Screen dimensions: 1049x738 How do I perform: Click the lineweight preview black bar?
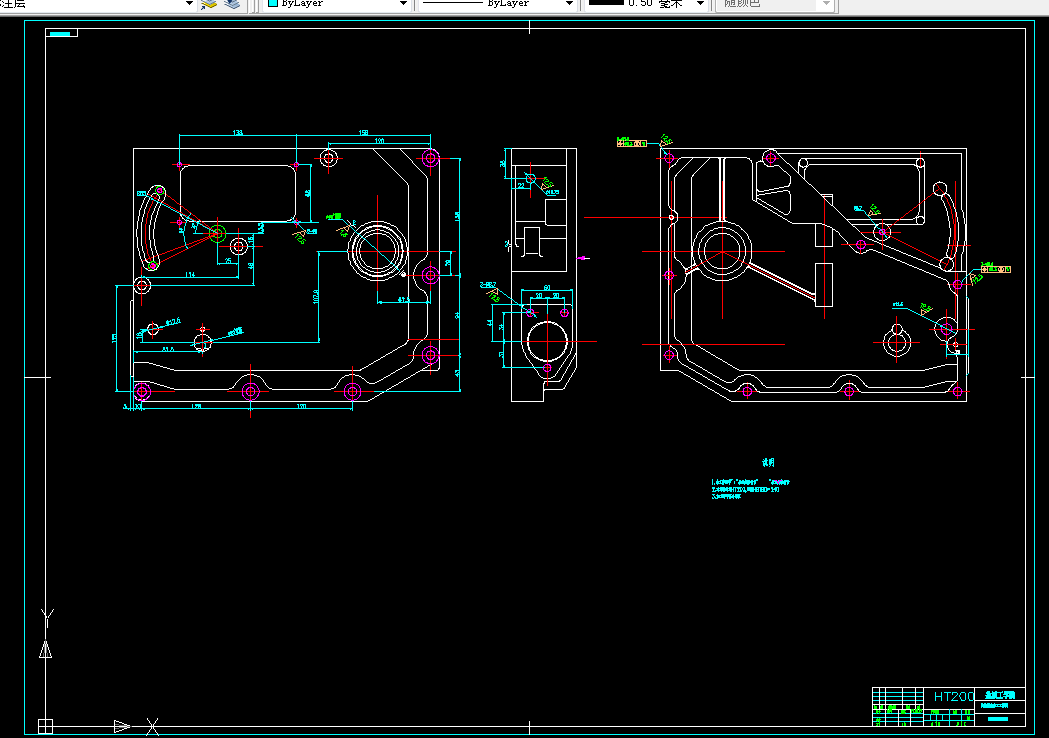[x=606, y=3]
